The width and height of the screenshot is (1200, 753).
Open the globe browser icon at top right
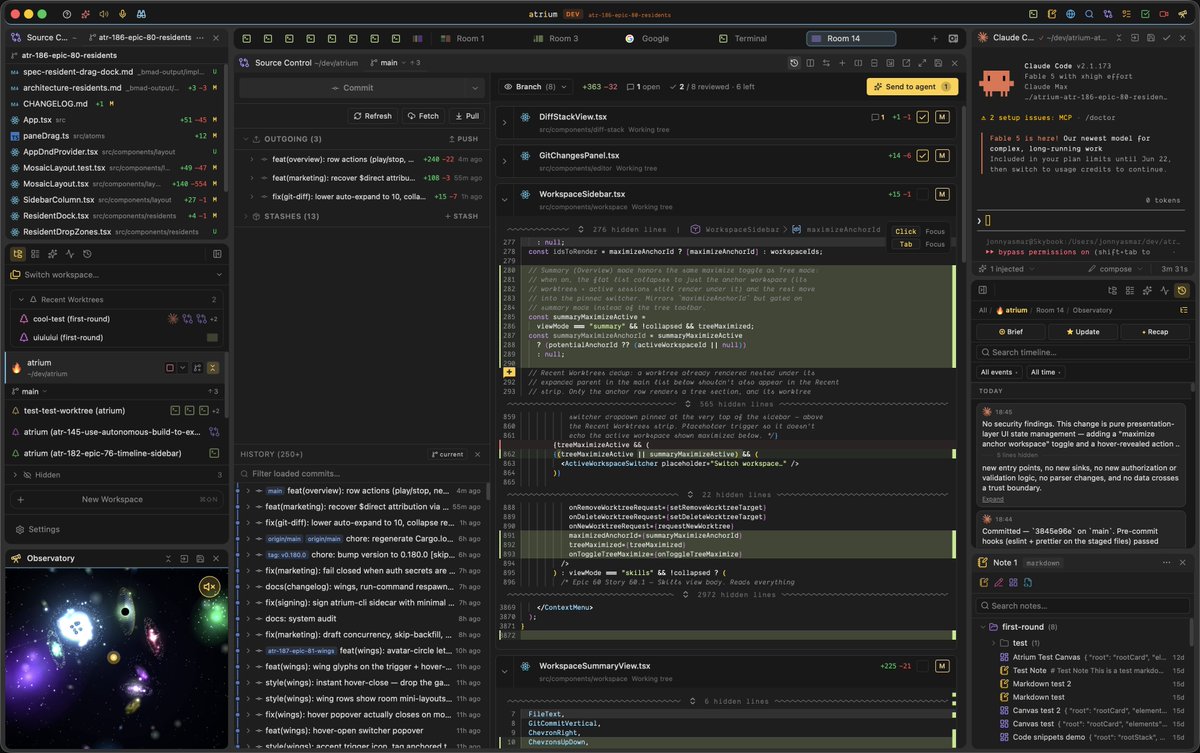point(1070,15)
